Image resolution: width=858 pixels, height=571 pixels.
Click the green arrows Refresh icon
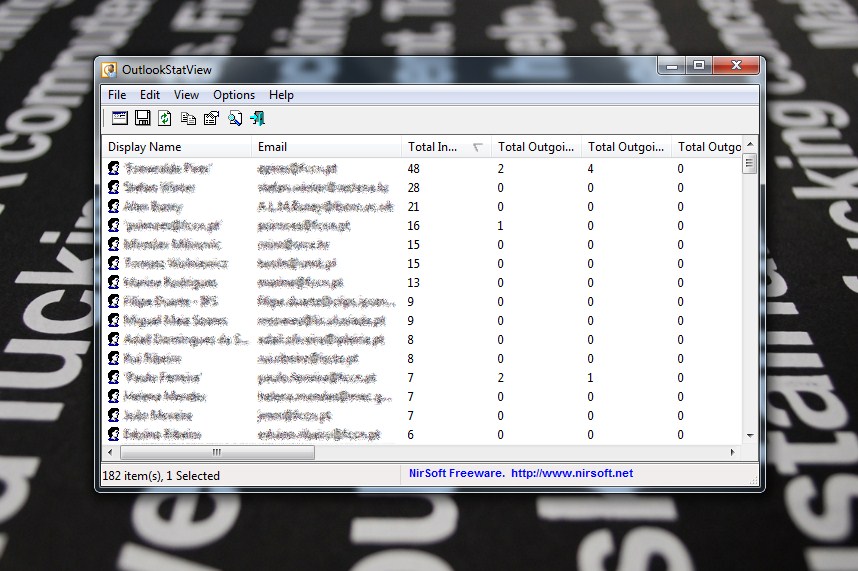coord(165,118)
